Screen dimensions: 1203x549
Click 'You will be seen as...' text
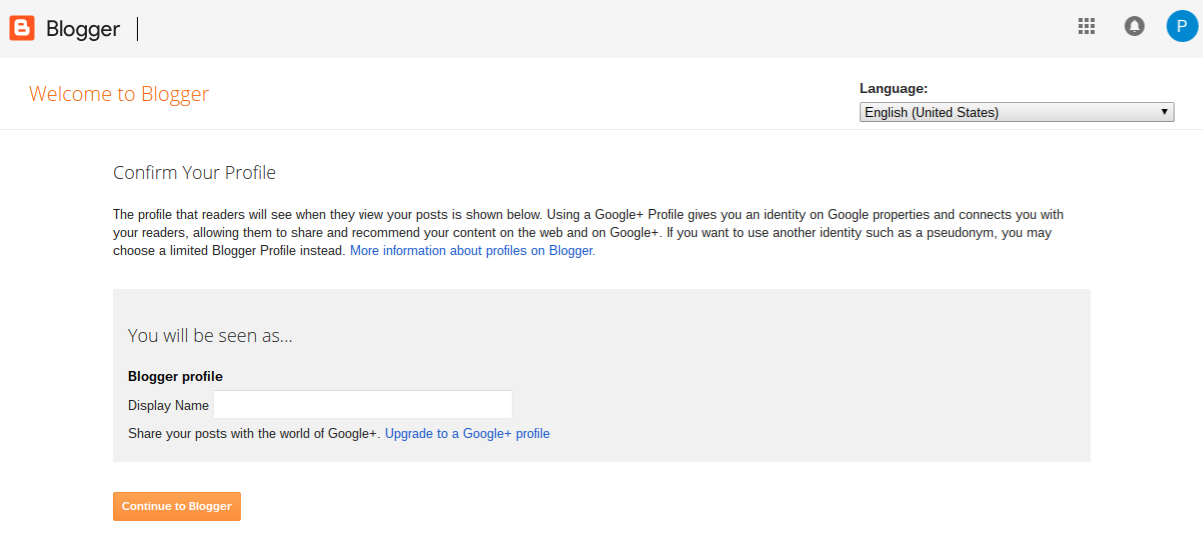210,336
